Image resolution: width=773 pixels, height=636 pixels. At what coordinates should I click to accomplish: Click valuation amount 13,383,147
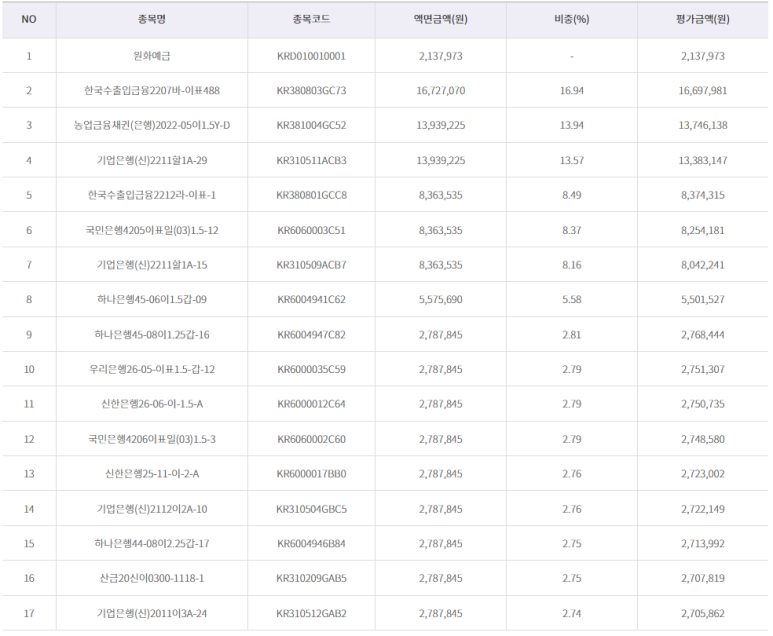coord(703,161)
